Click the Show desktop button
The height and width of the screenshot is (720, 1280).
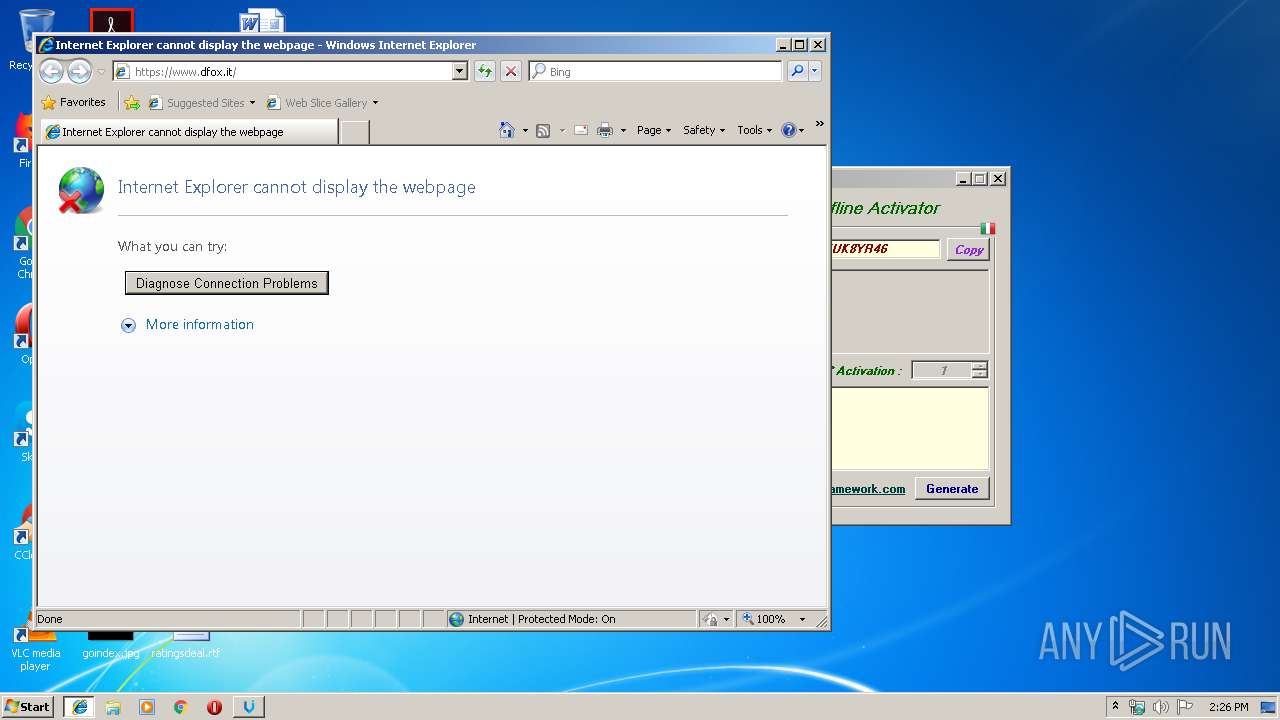pos(1270,707)
